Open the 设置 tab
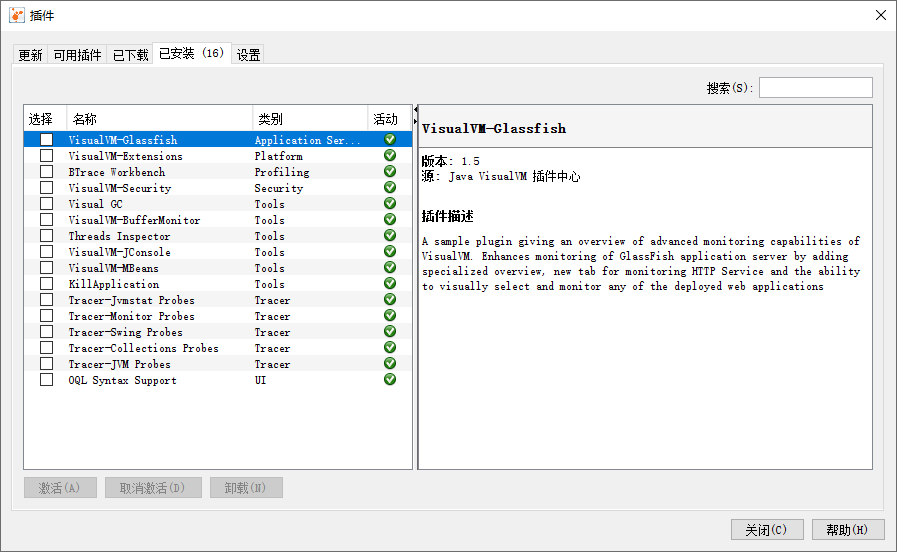 tap(248, 55)
